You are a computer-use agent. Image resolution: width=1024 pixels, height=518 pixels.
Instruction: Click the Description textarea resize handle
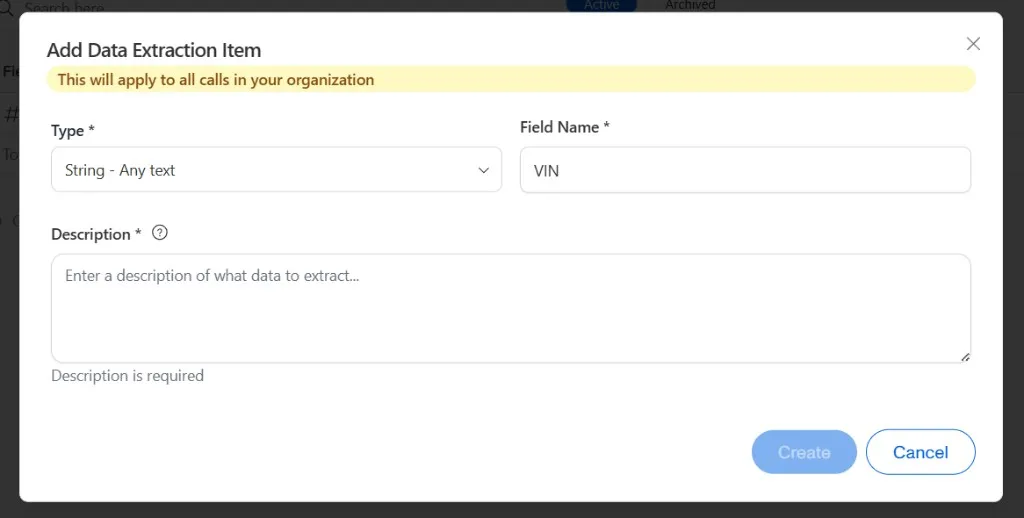965,357
